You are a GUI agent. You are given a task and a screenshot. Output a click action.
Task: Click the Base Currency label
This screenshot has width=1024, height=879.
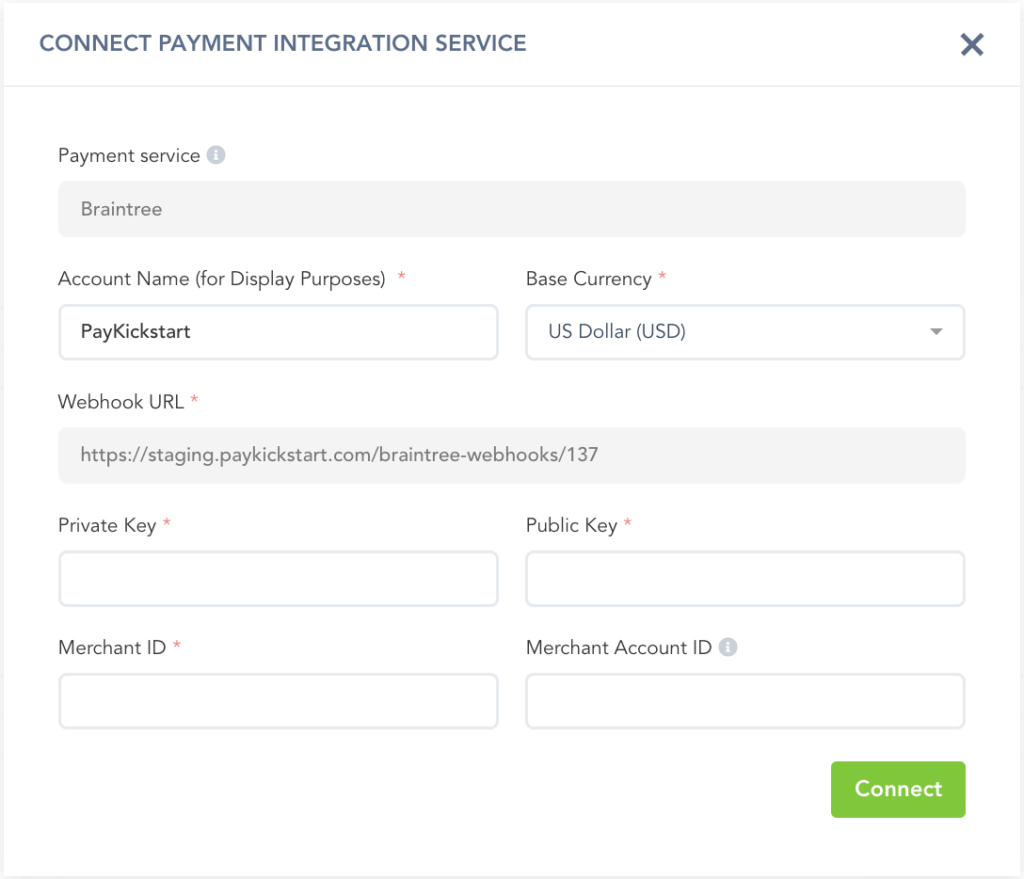point(588,279)
